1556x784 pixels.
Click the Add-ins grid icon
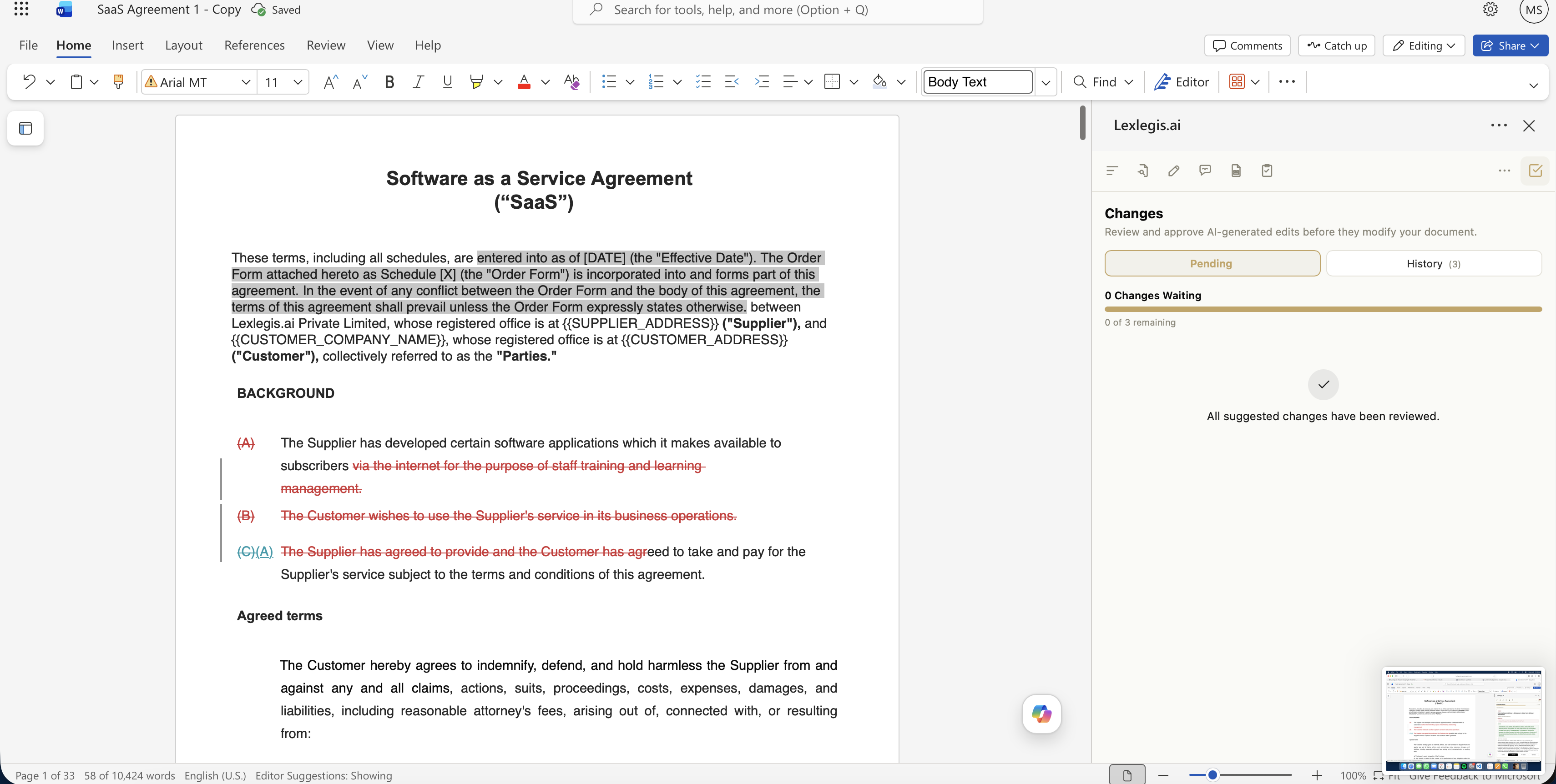[1237, 81]
